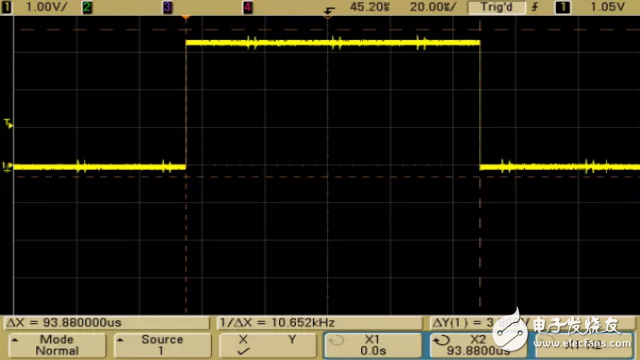Viewport: 640px width, 360px height.
Task: Click the Trig'd status indicator
Action: tap(496, 7)
